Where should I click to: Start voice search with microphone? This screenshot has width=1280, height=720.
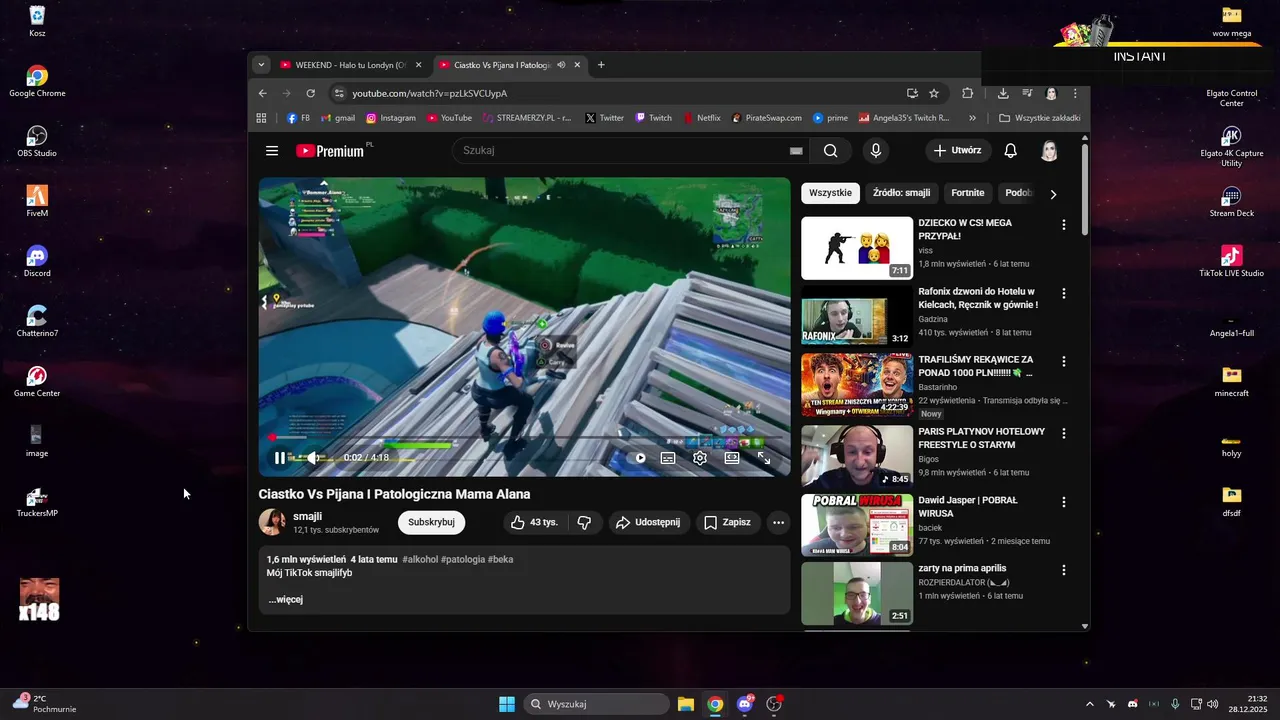click(876, 151)
